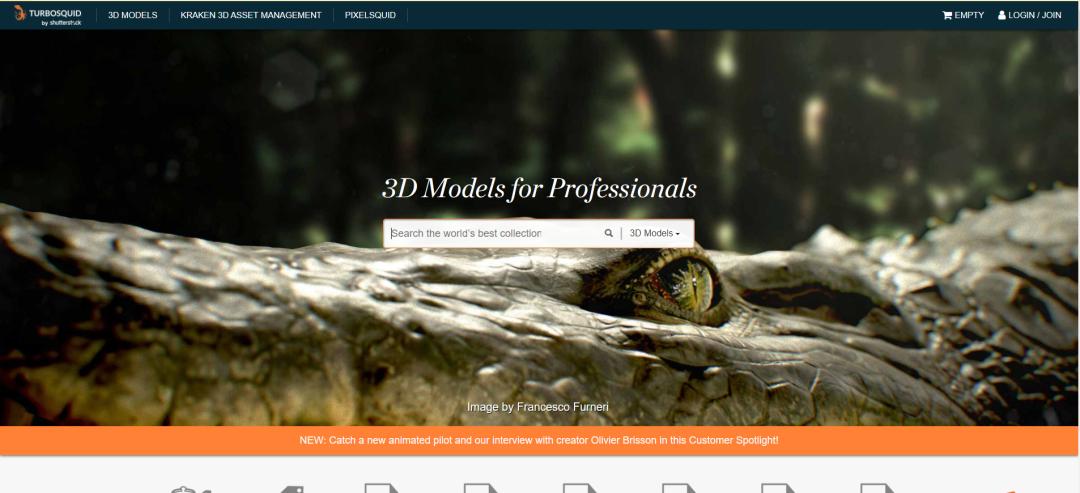This screenshot has width=1080, height=493.
Task: Open the 3D Models menu
Action: click(132, 15)
